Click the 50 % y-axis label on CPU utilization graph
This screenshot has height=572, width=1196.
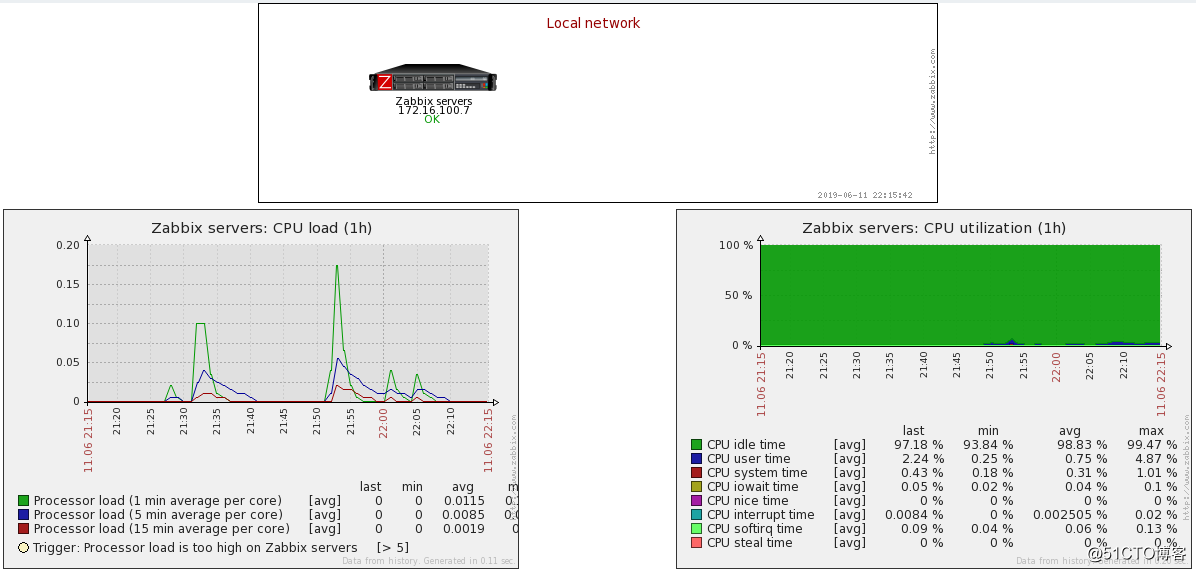point(739,295)
